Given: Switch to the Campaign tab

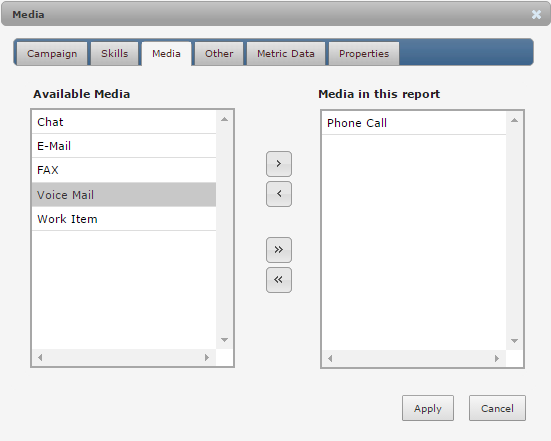Looking at the screenshot, I should pyautogui.click(x=52, y=54).
